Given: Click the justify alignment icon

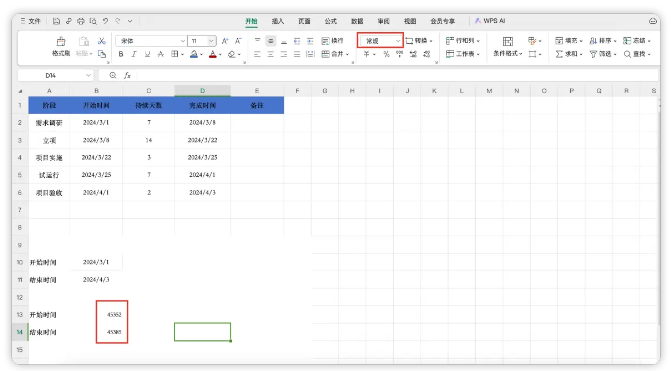Looking at the screenshot, I should pyautogui.click(x=297, y=54).
